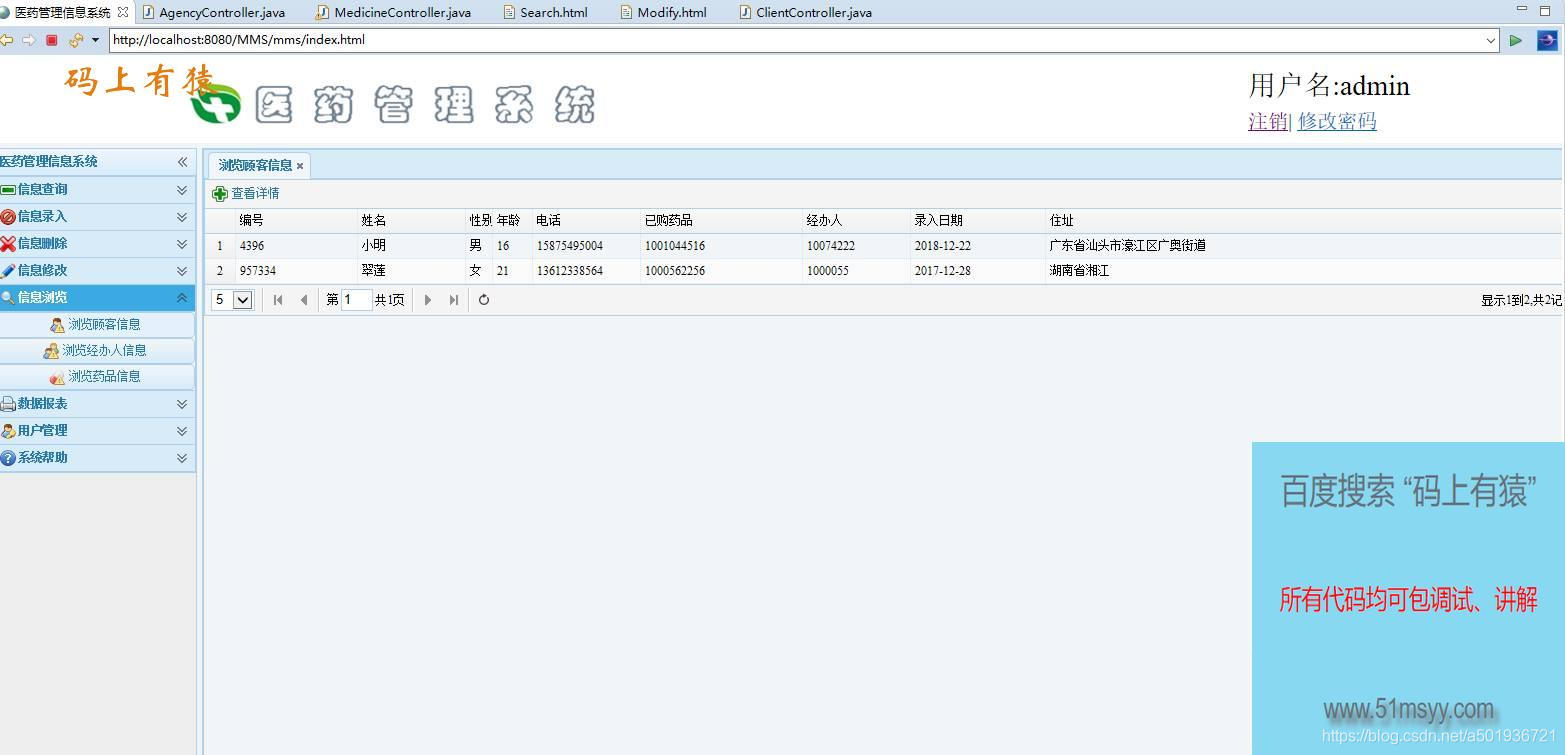Click the 注销 logout link
Viewport: 1565px width, 755px height.
1267,121
